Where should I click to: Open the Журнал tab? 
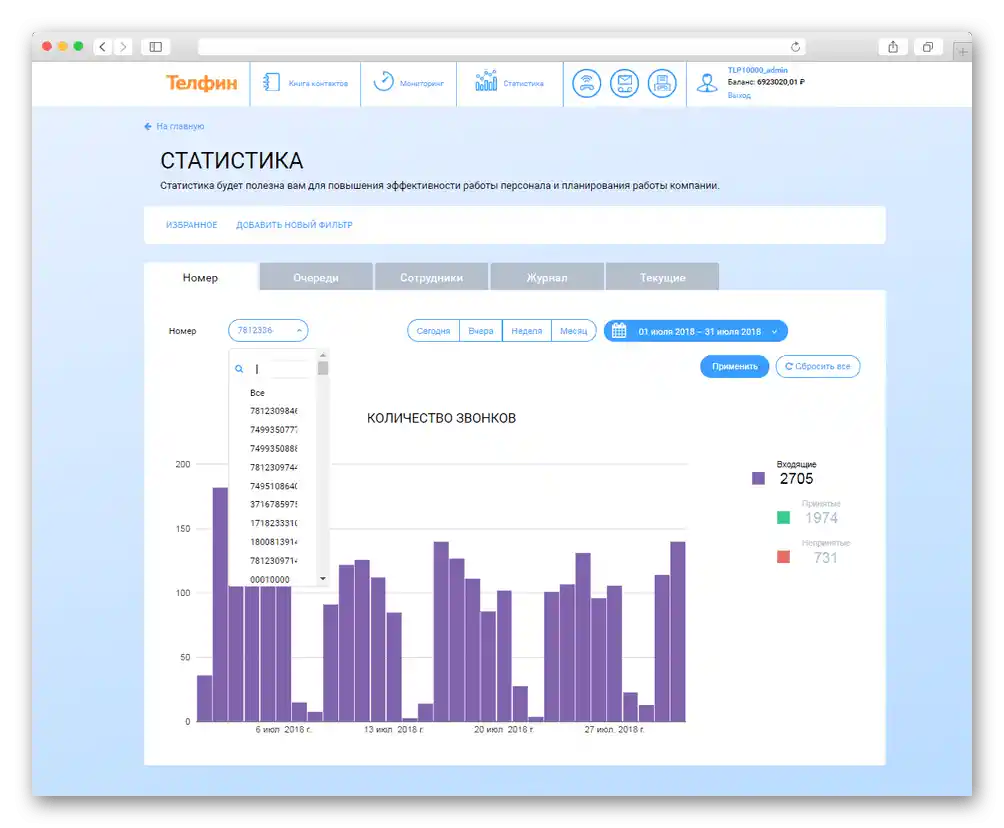click(546, 277)
